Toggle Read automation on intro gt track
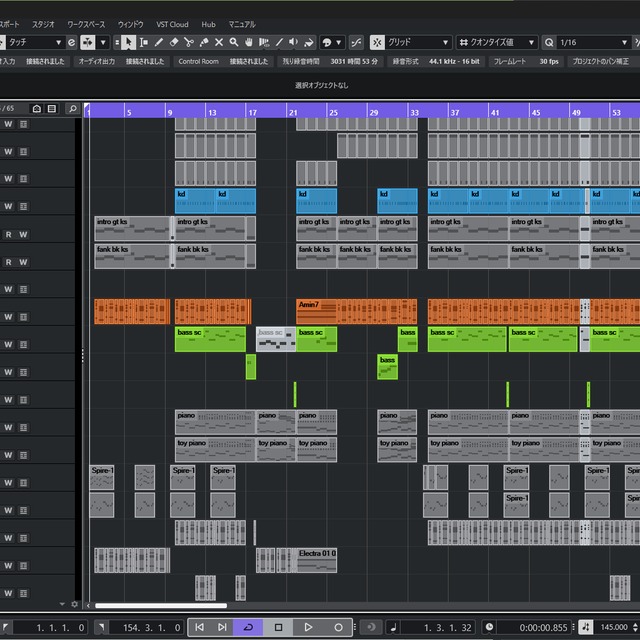 coord(8,234)
